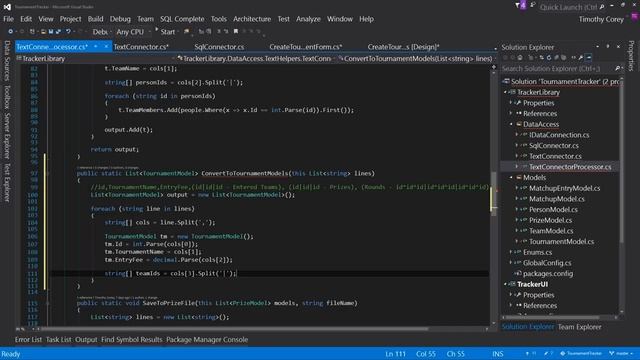Viewport: 640px width, 360px height.
Task: Select SqlConnector.cs in Solution Explorer tree
Action: [553, 146]
